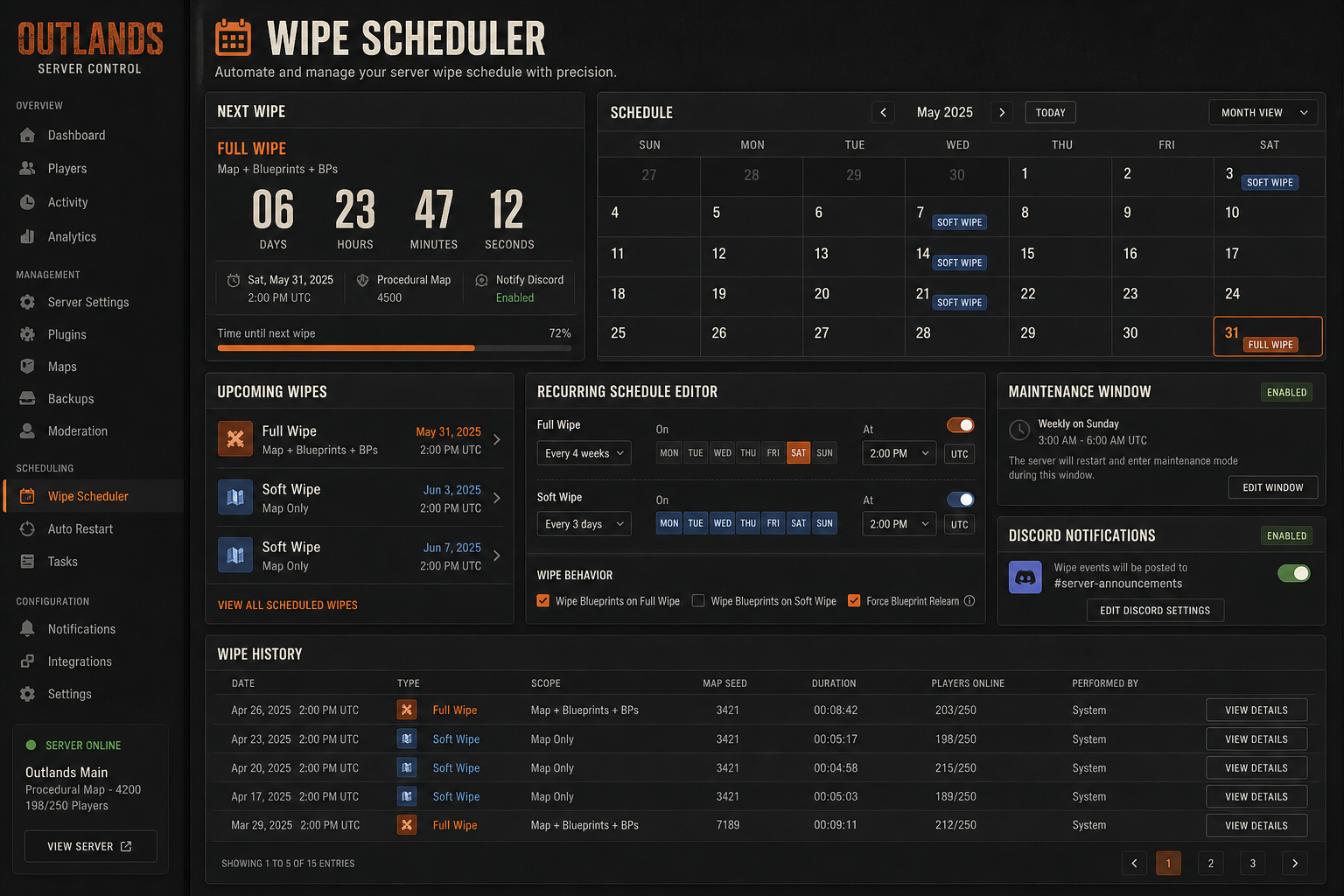The image size is (1344, 896).
Task: Open the Every 4 weeks dropdown
Action: pos(584,453)
